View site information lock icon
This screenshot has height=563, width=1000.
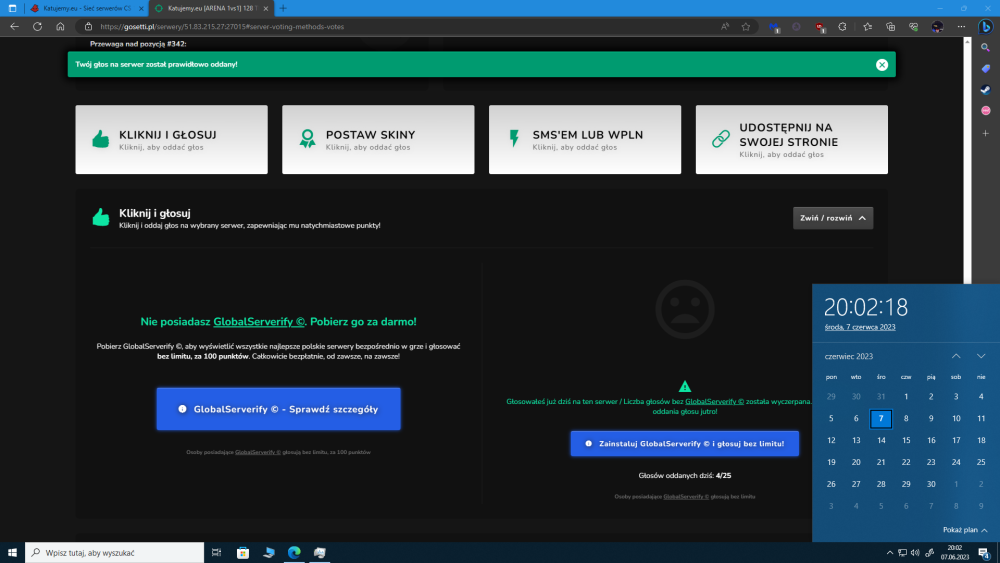click(89, 27)
